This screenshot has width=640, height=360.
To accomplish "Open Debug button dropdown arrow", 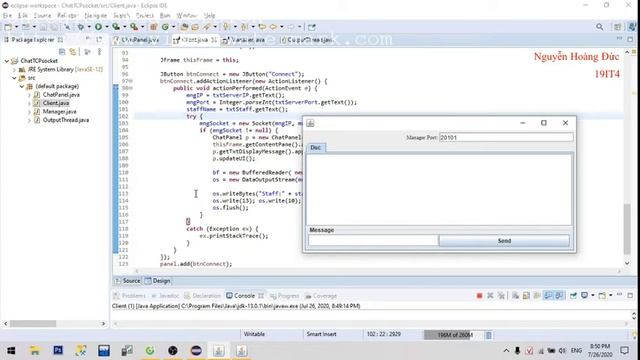I will point(89,27).
